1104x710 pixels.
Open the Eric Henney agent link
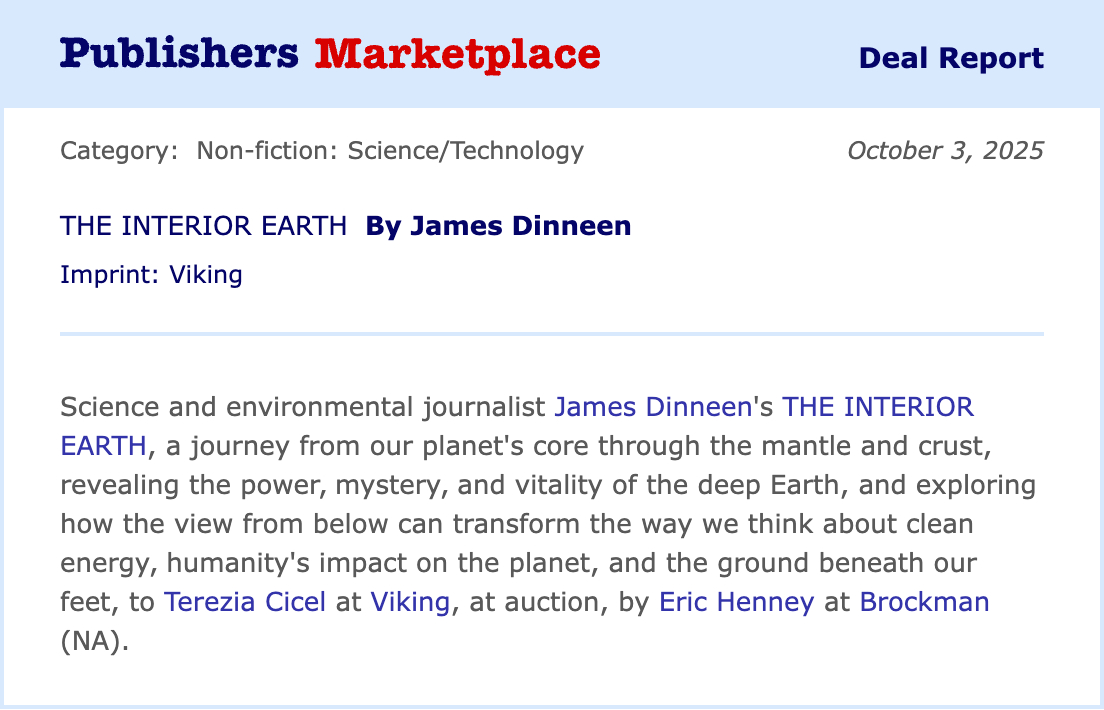point(736,602)
